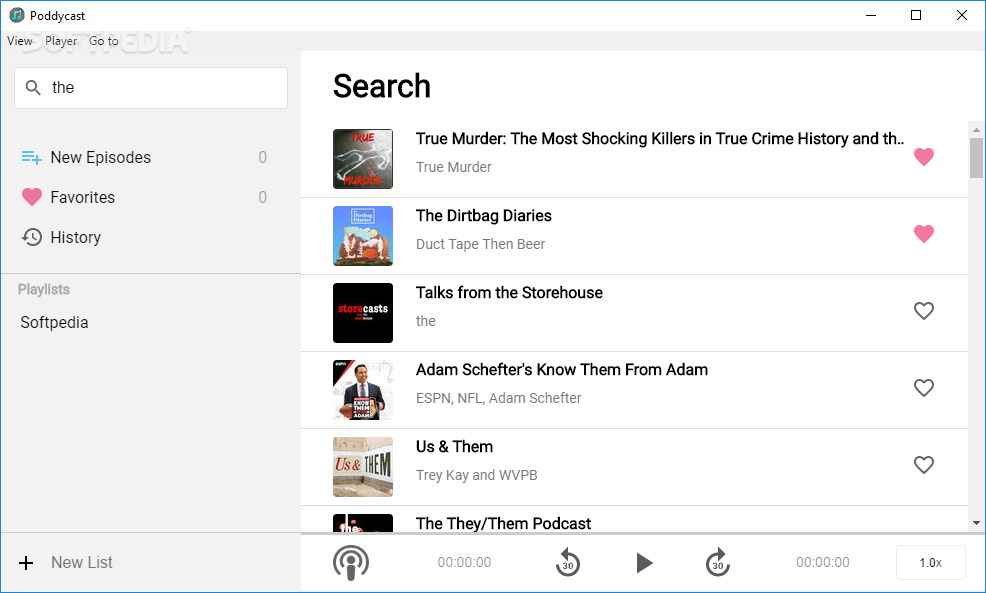Create a New List

pos(80,562)
